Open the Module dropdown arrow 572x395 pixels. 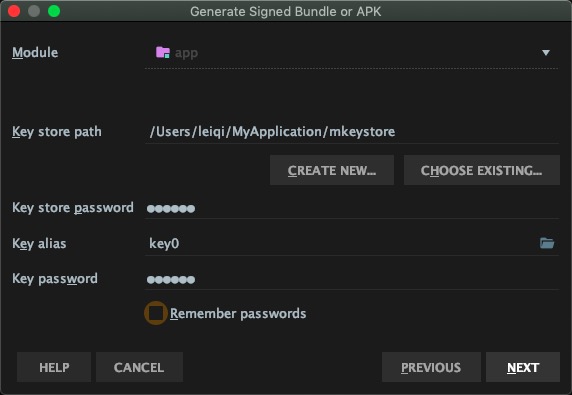[x=546, y=53]
